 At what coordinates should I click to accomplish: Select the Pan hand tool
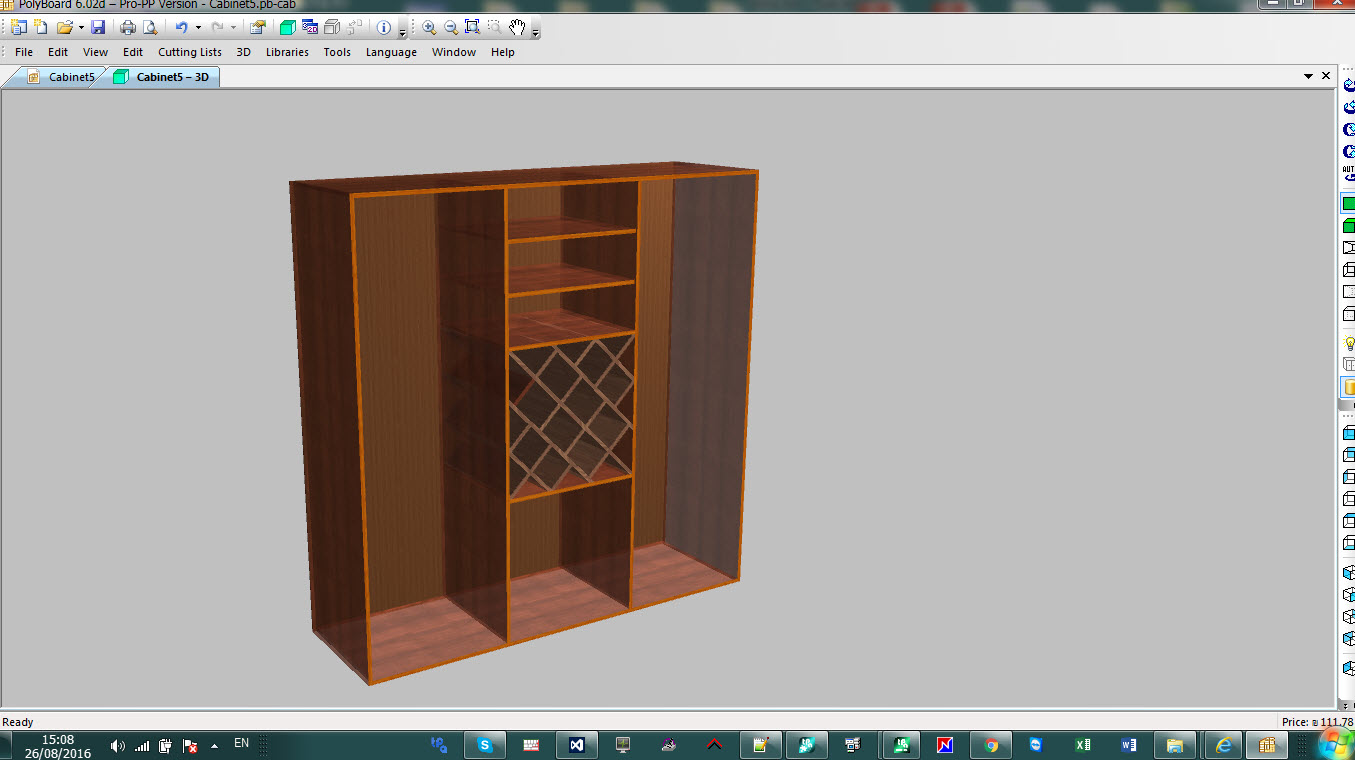517,27
